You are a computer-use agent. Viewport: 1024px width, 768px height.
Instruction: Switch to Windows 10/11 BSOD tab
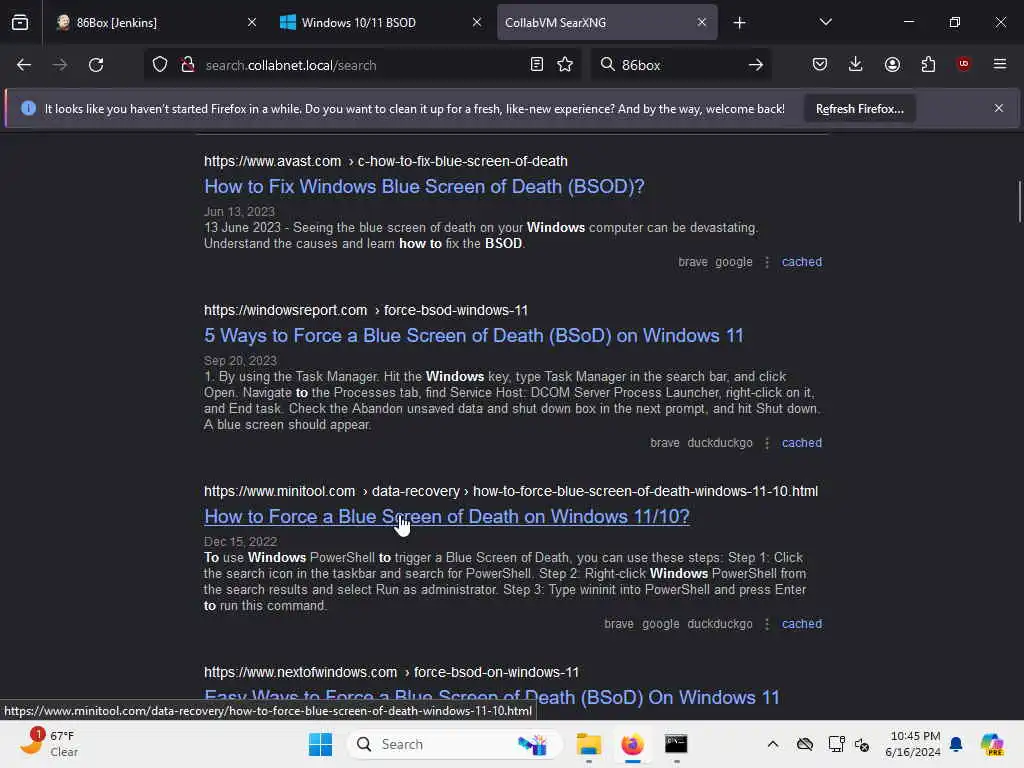click(381, 22)
